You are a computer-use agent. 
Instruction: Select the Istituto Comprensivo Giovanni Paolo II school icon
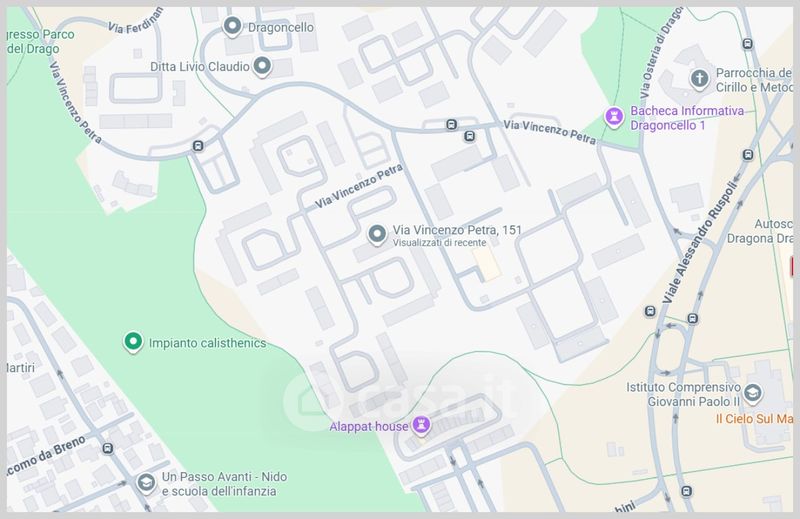coord(753,393)
